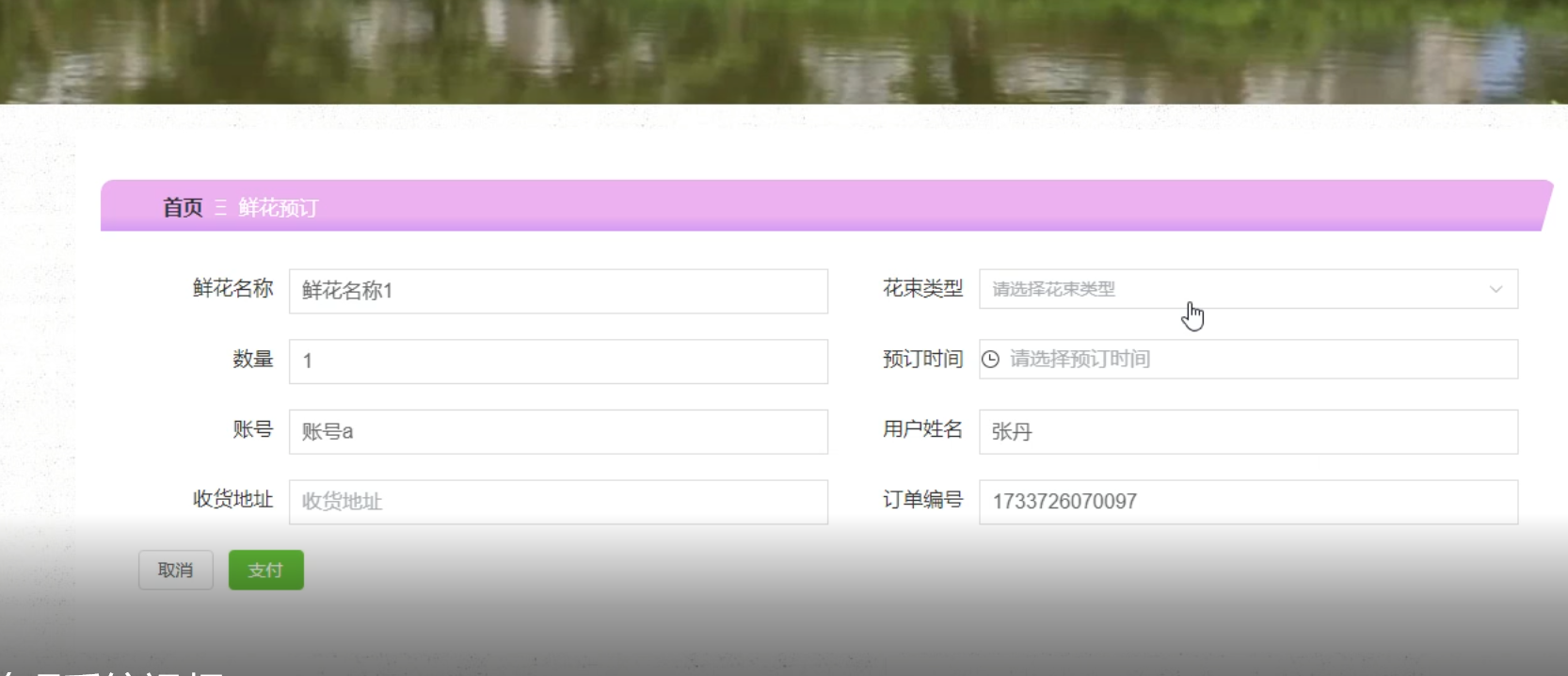Click into the 数量 input field
Screen dimensions: 1568x676
click(557, 362)
